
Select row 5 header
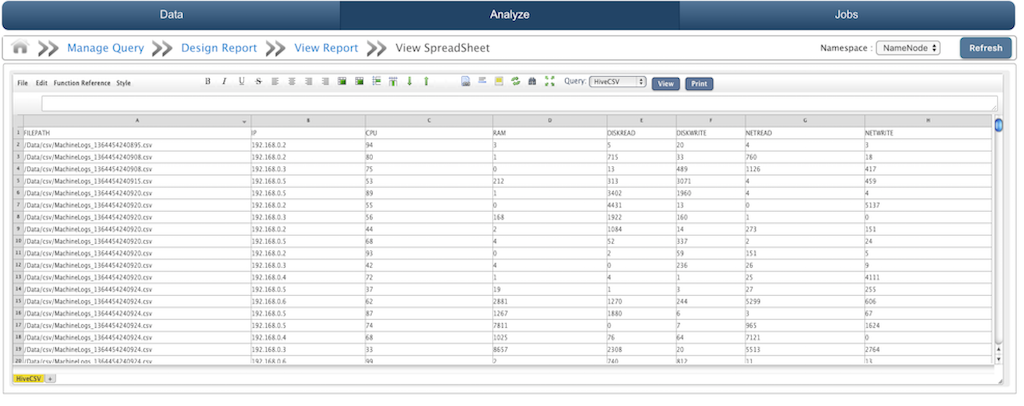click(x=18, y=181)
